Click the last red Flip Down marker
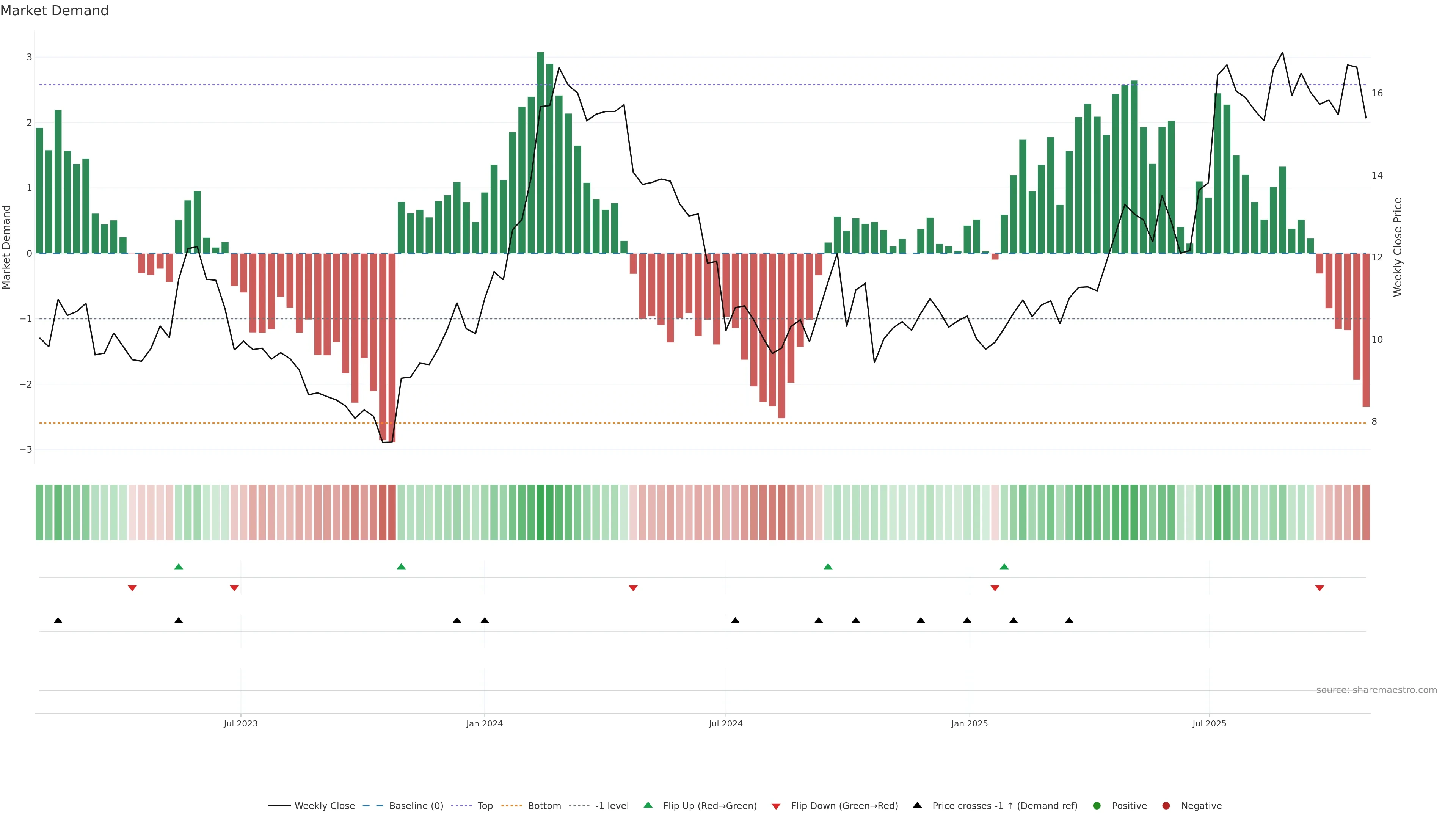This screenshot has height=819, width=1456. [x=1320, y=588]
